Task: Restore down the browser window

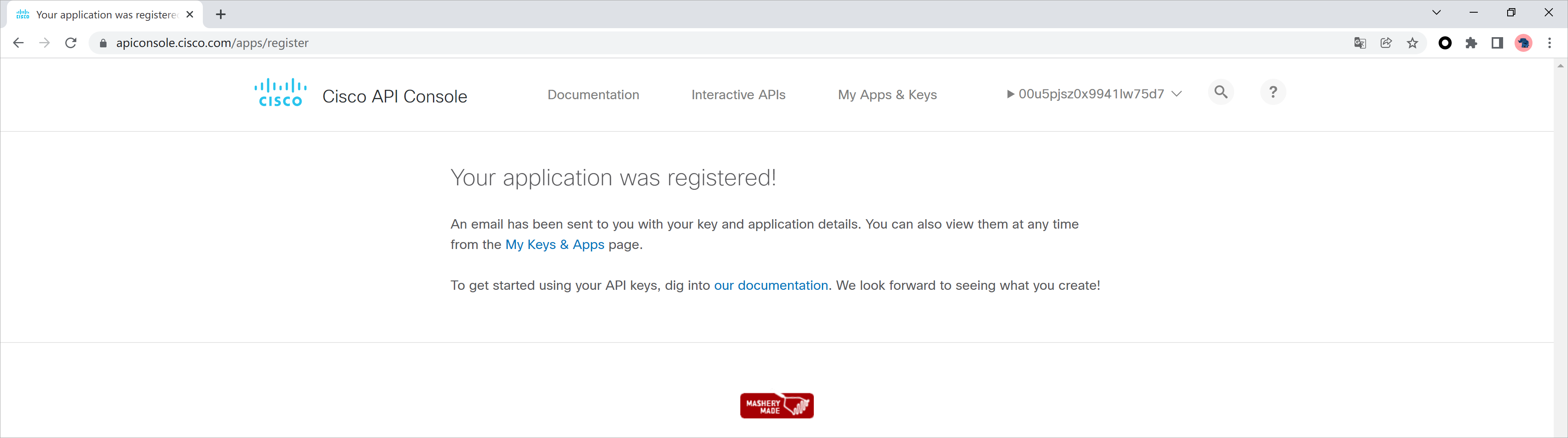Action: (1511, 12)
